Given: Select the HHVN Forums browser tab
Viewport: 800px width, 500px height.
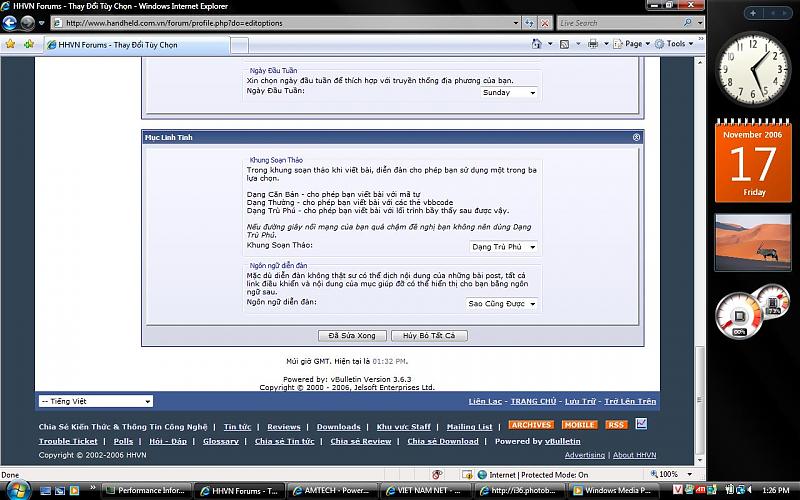Looking at the screenshot, I should coord(110,45).
